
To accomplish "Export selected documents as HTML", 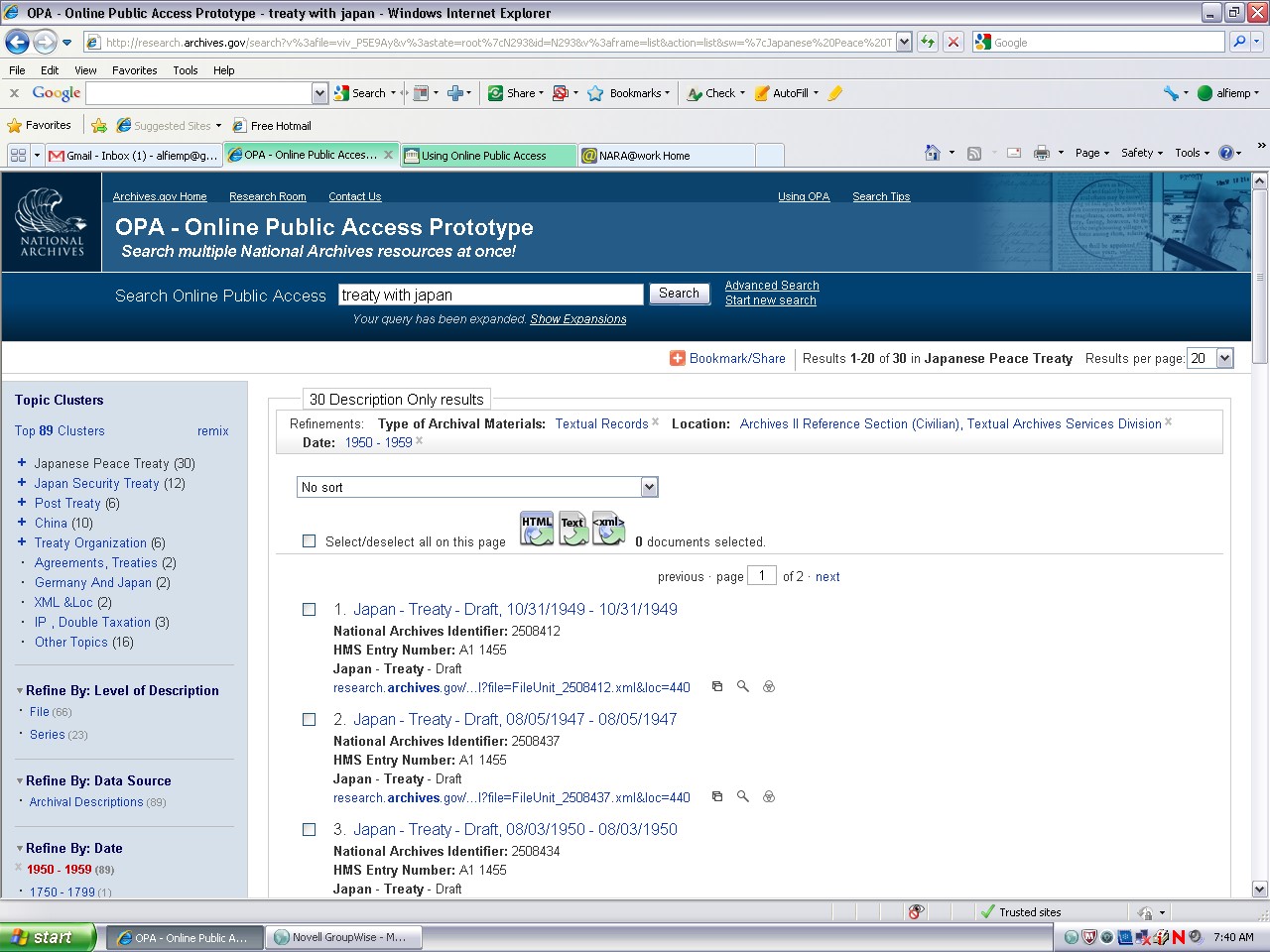I will [x=537, y=529].
